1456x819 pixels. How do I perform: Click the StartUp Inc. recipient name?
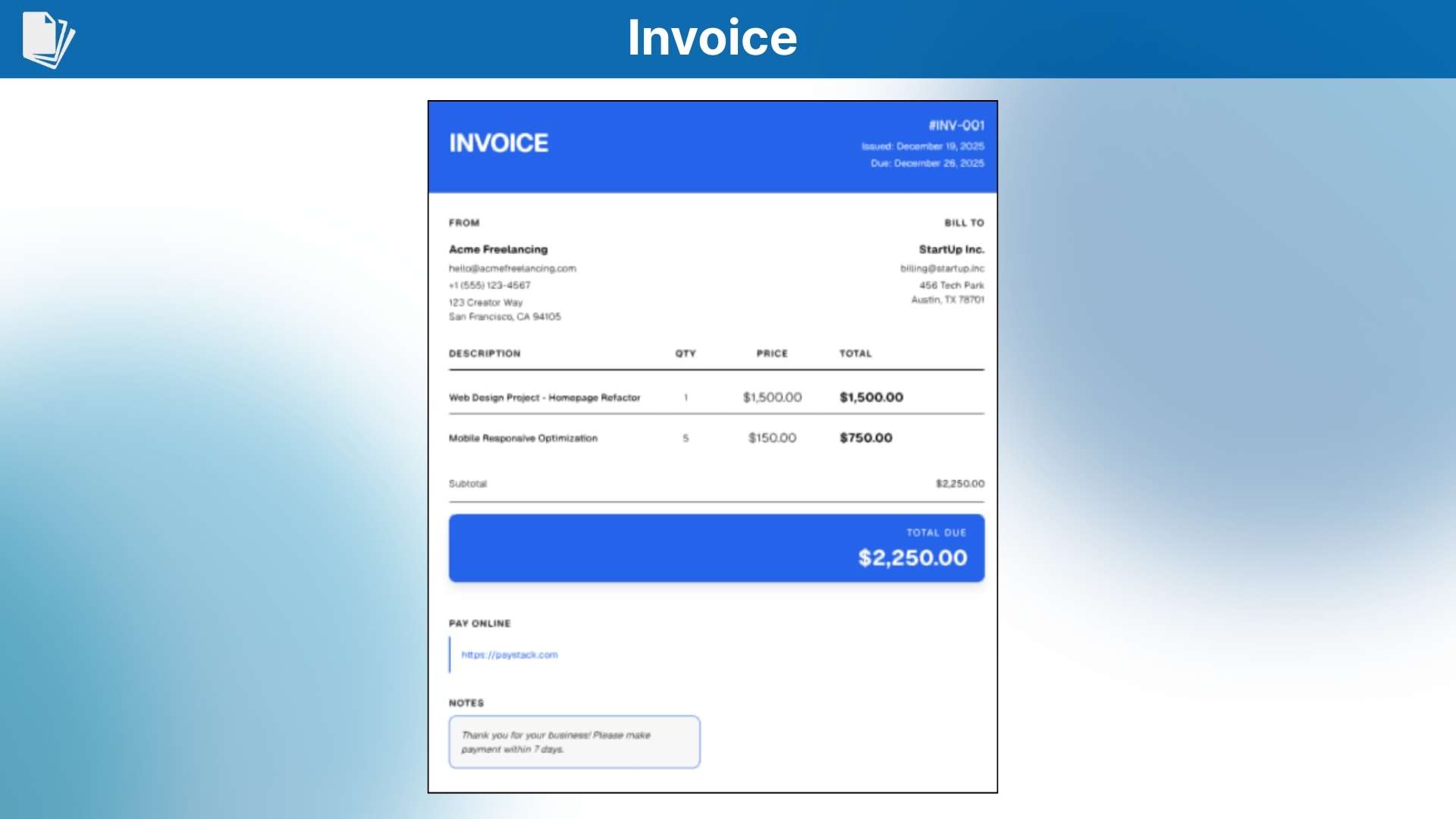pos(951,249)
